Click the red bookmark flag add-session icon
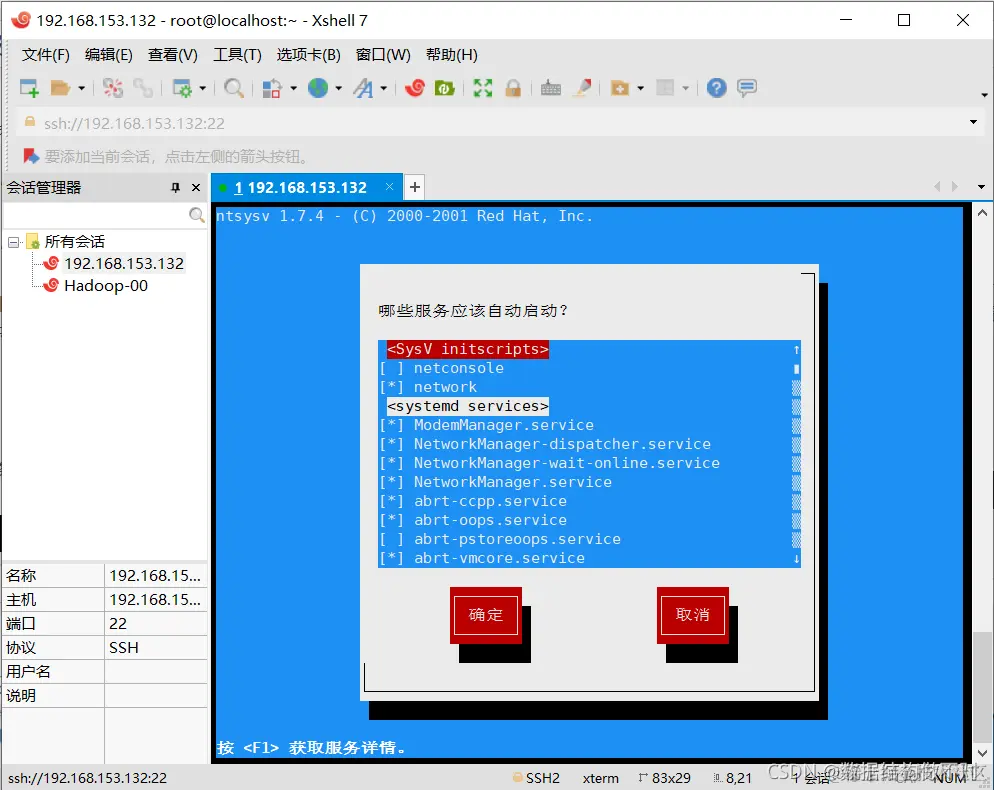 [x=31, y=156]
